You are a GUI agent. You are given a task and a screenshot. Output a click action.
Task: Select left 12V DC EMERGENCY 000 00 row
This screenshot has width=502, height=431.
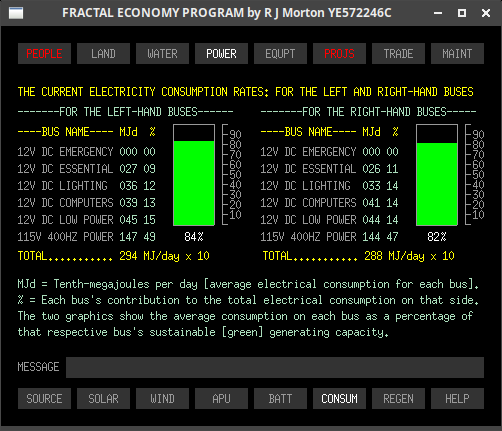pos(87,152)
